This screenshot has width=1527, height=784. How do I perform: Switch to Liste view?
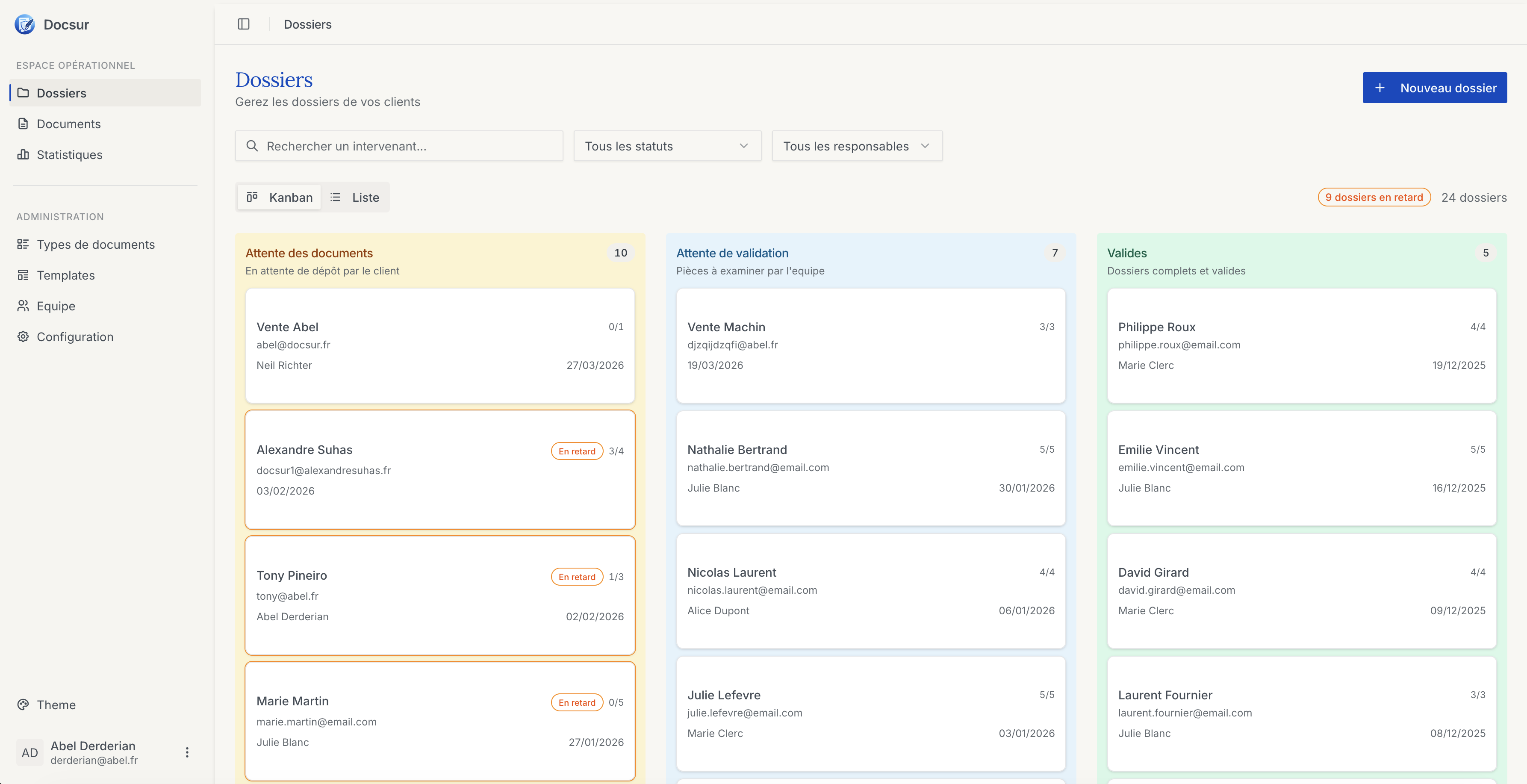[354, 197]
